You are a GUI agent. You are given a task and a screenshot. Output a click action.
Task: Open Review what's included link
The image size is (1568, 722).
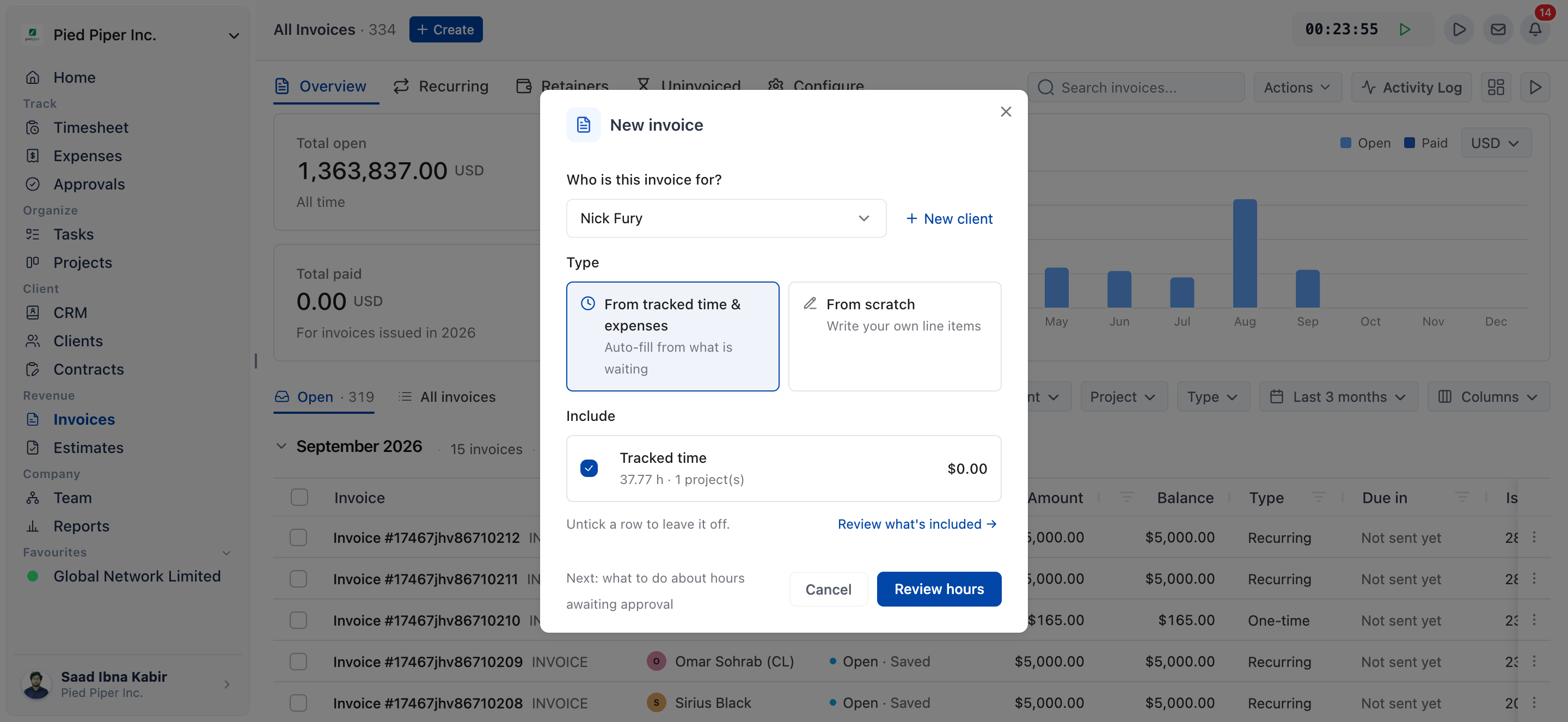click(x=917, y=524)
